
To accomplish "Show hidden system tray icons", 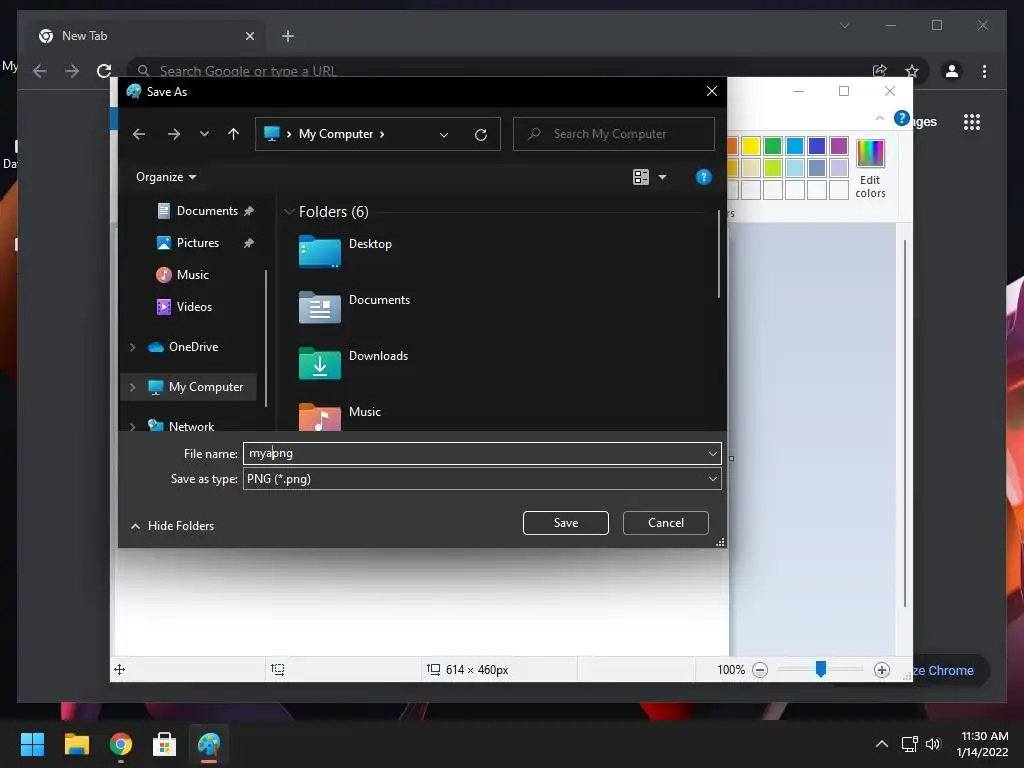I will (x=882, y=744).
